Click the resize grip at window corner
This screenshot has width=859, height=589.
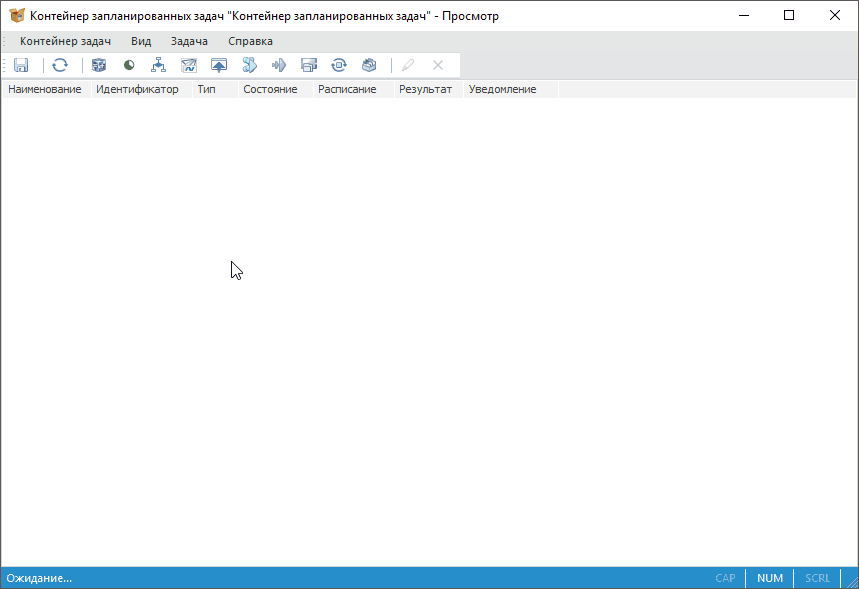pyautogui.click(x=852, y=582)
